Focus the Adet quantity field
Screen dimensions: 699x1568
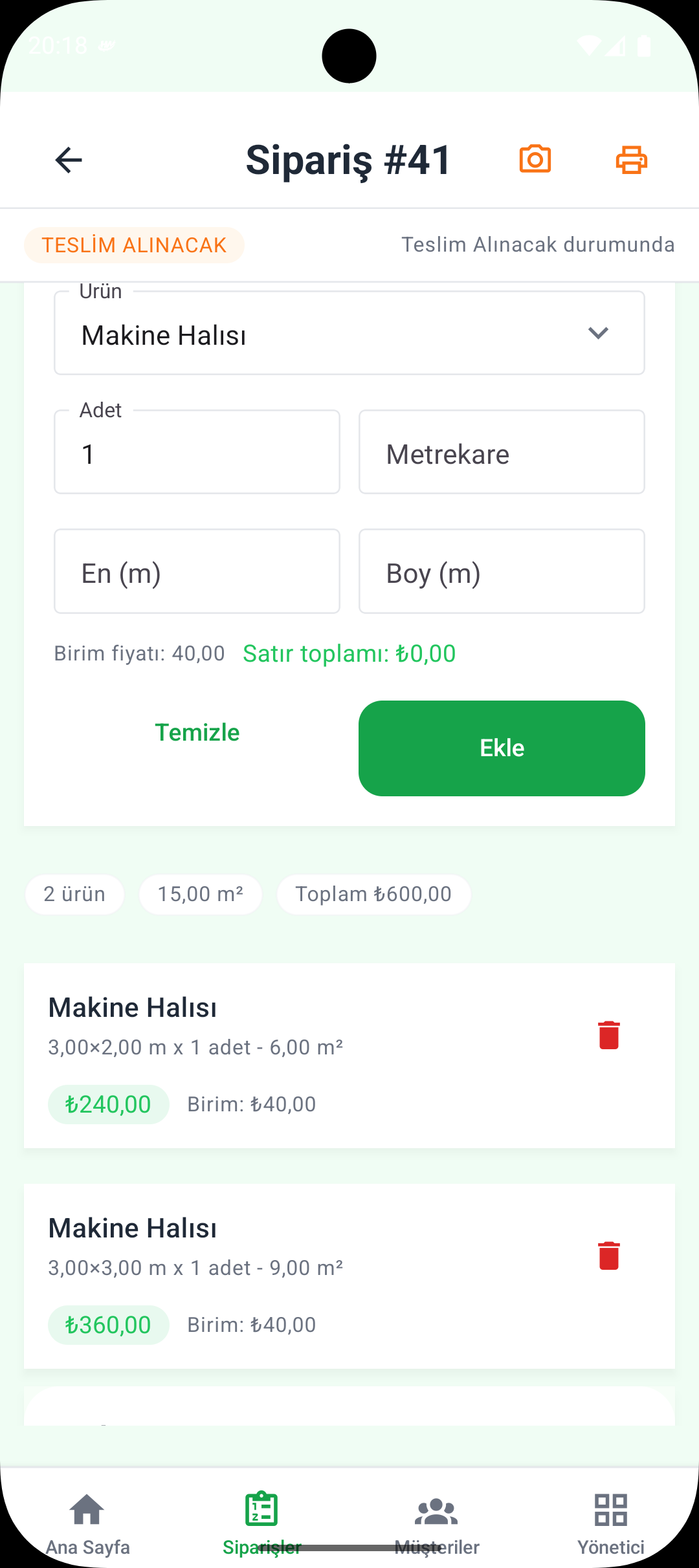(x=197, y=453)
